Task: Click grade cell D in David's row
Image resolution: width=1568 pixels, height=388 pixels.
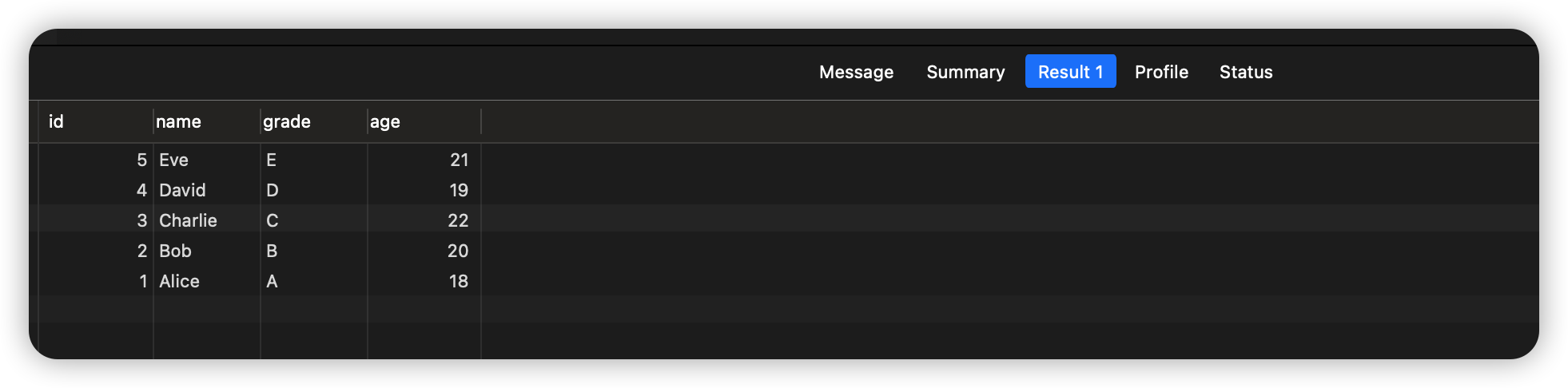Action: tap(272, 190)
